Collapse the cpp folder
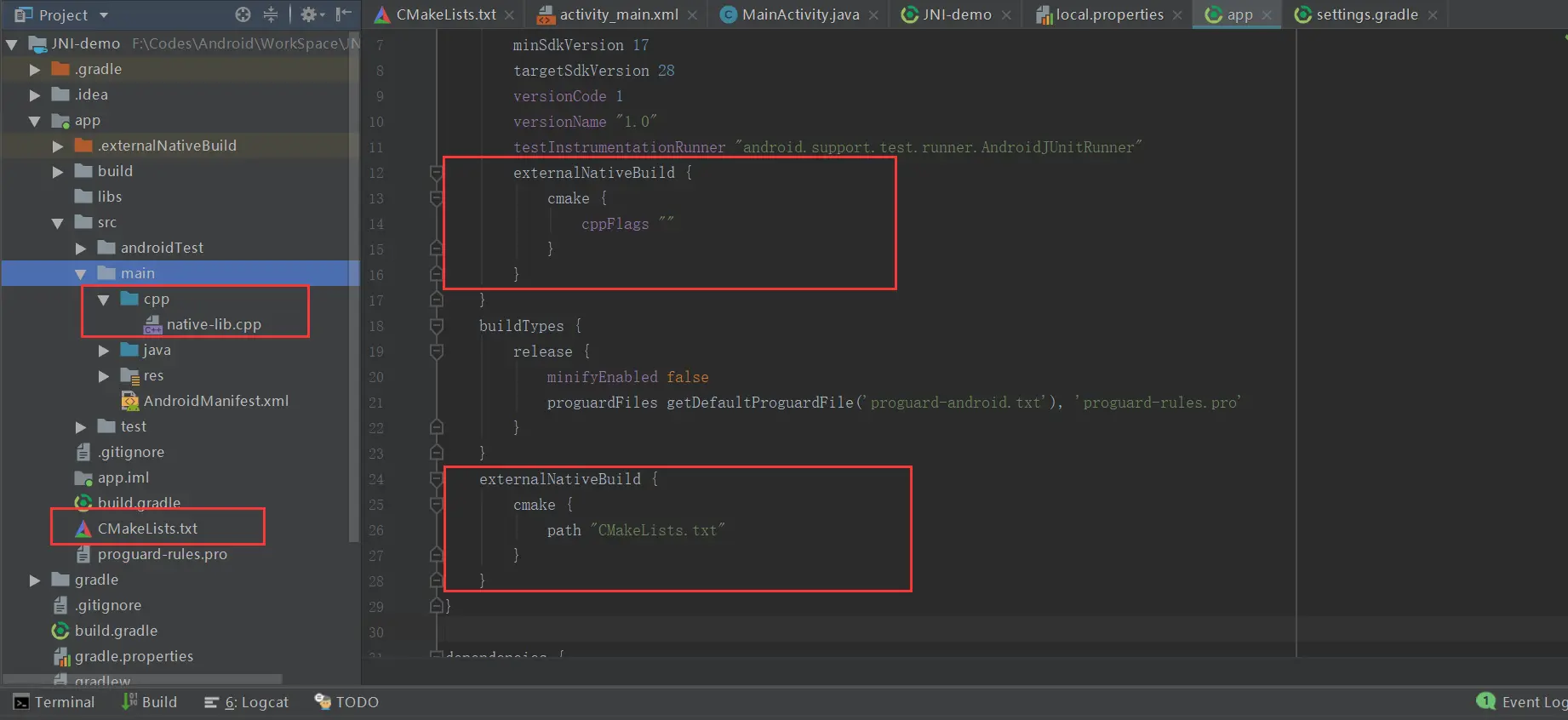Screen dimensions: 1568x720 (x=104, y=300)
